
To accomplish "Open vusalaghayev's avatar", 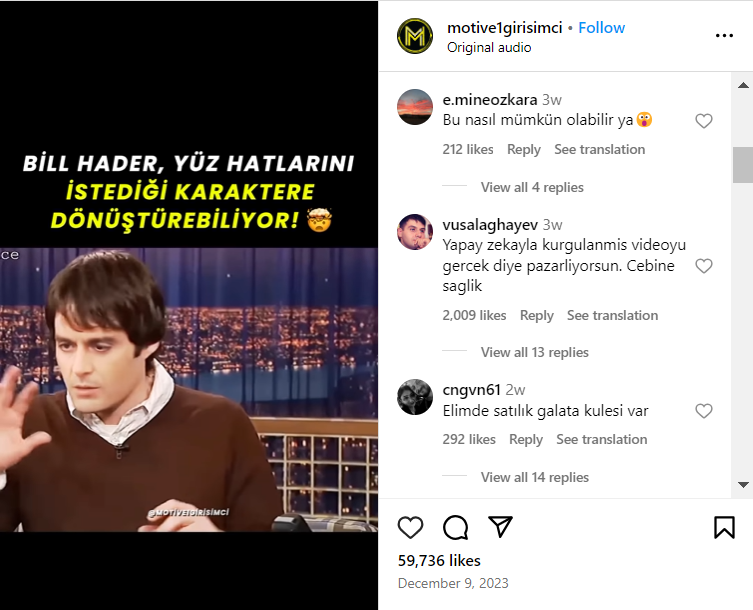I will [415, 232].
